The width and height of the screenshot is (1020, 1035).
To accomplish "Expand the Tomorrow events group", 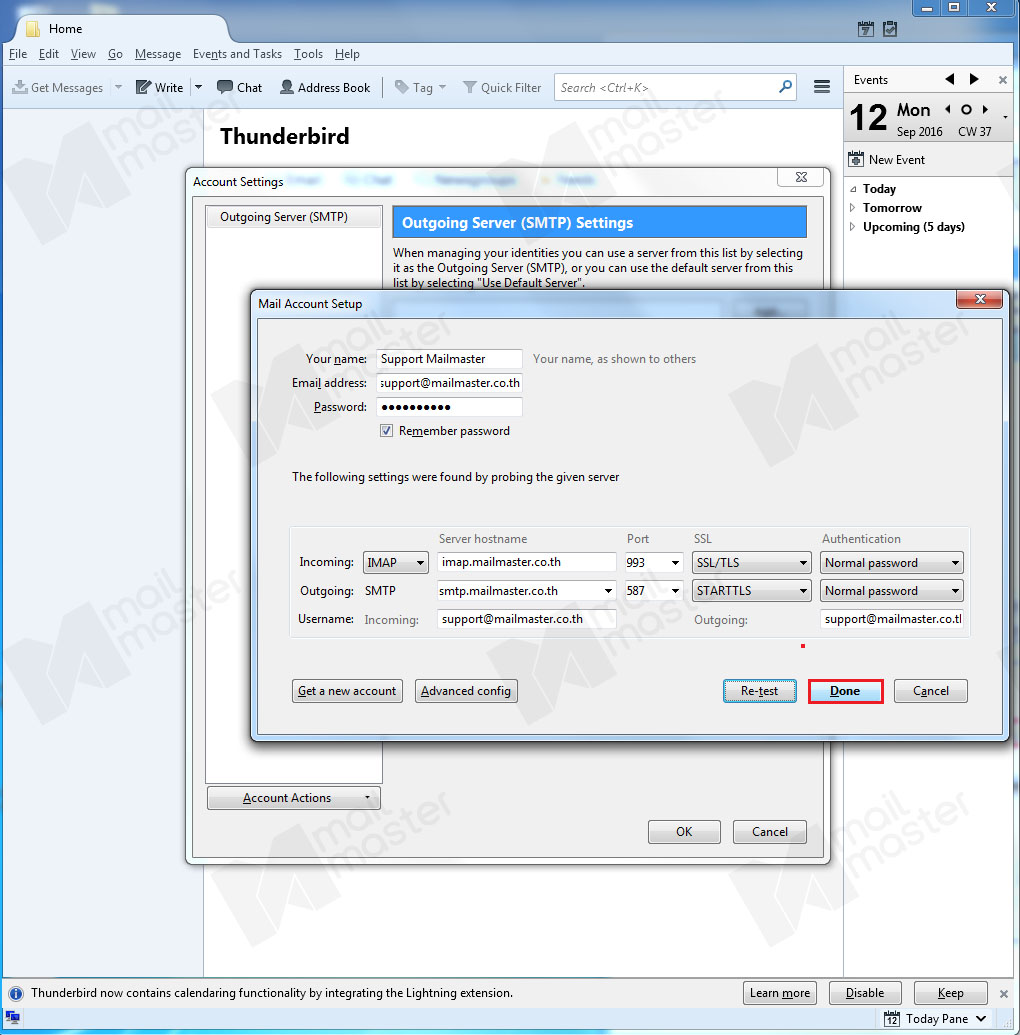I will (853, 208).
